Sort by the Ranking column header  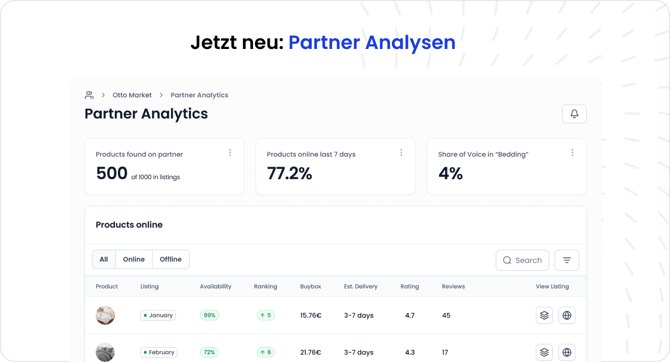[265, 286]
